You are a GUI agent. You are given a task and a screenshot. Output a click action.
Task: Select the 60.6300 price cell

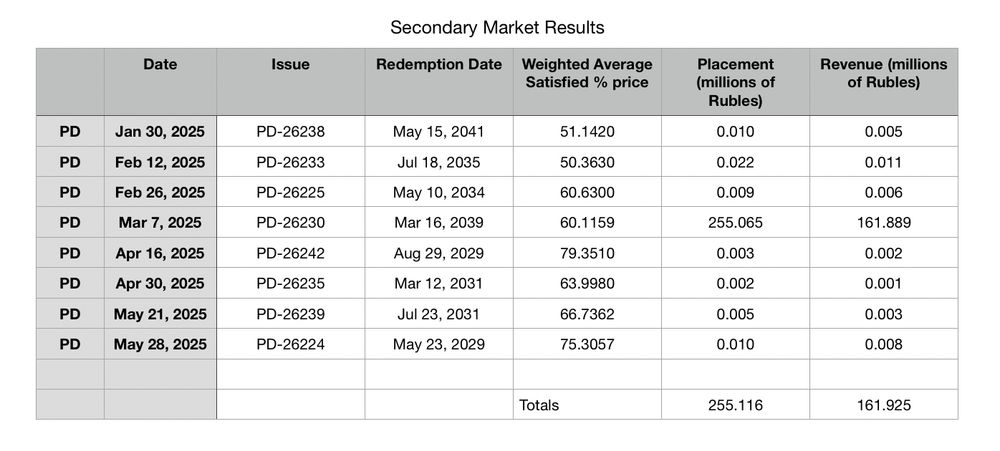pyautogui.click(x=587, y=192)
